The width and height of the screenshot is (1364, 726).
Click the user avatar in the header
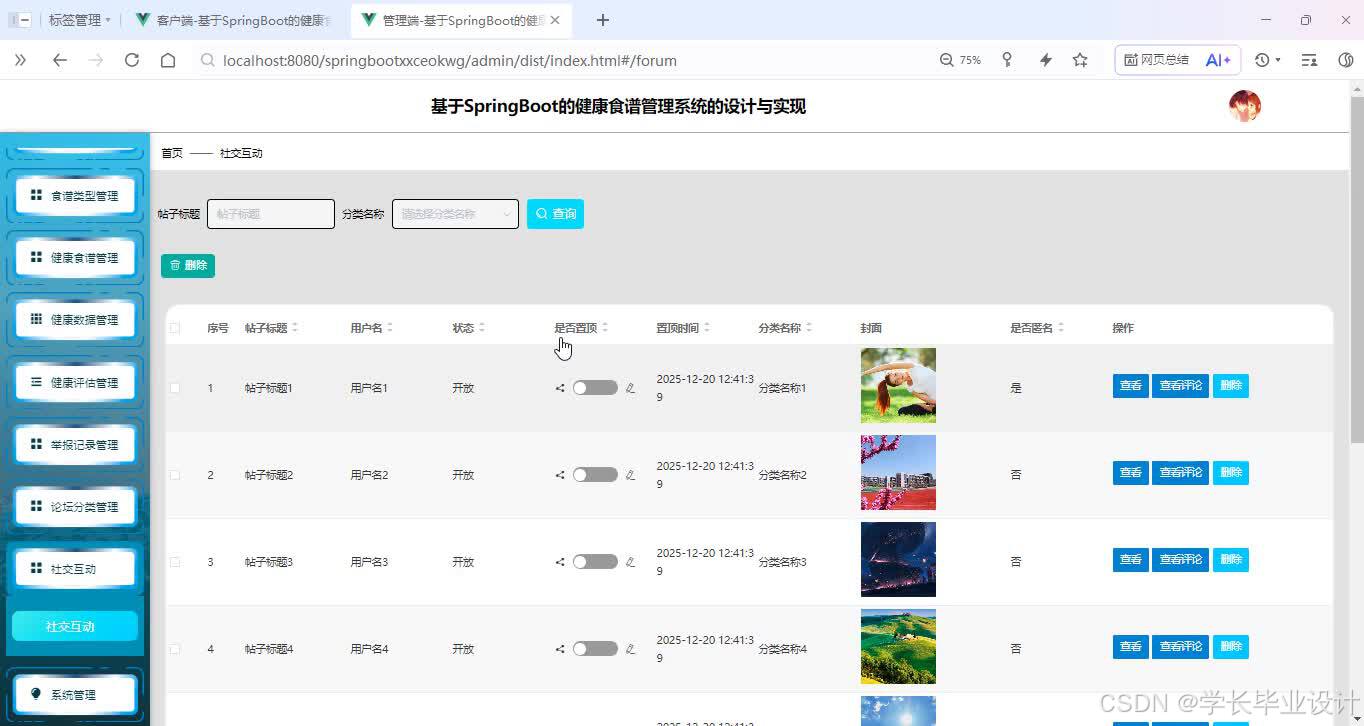(x=1244, y=106)
